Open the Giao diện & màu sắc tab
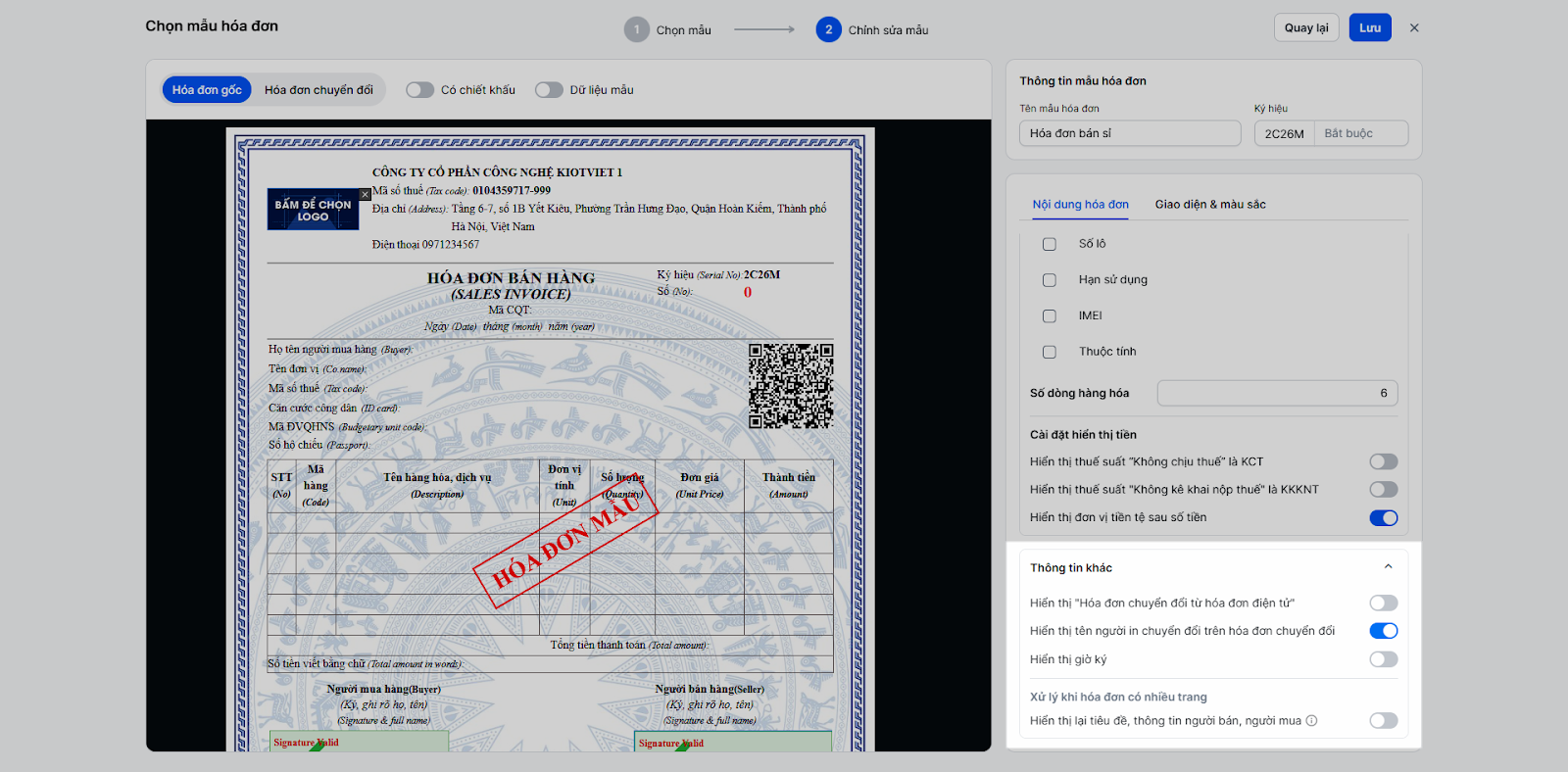The width and height of the screenshot is (1568, 772). (x=1210, y=205)
